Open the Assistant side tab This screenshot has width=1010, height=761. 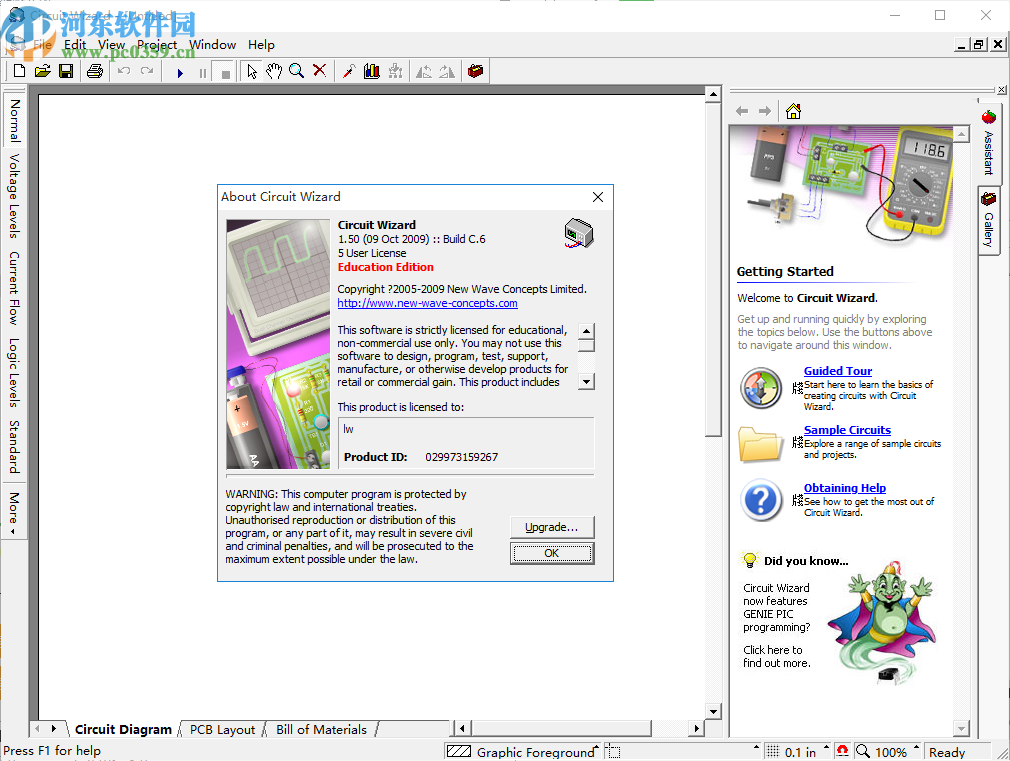pos(988,143)
